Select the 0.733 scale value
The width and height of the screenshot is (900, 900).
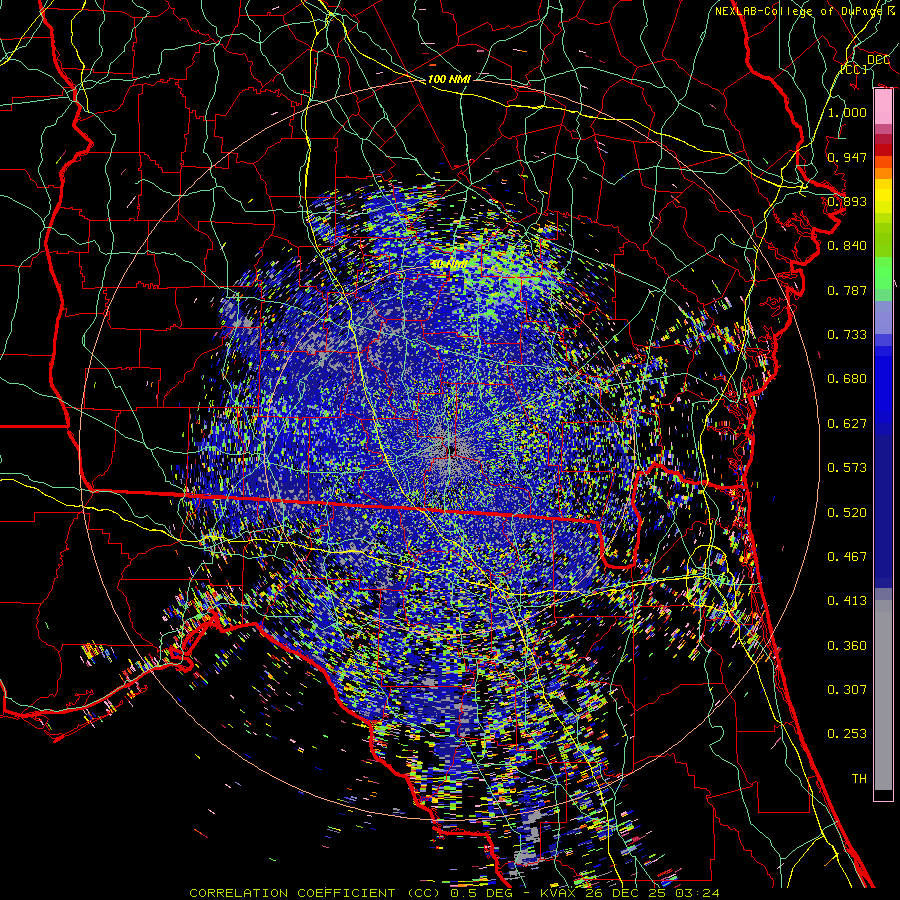(847, 335)
